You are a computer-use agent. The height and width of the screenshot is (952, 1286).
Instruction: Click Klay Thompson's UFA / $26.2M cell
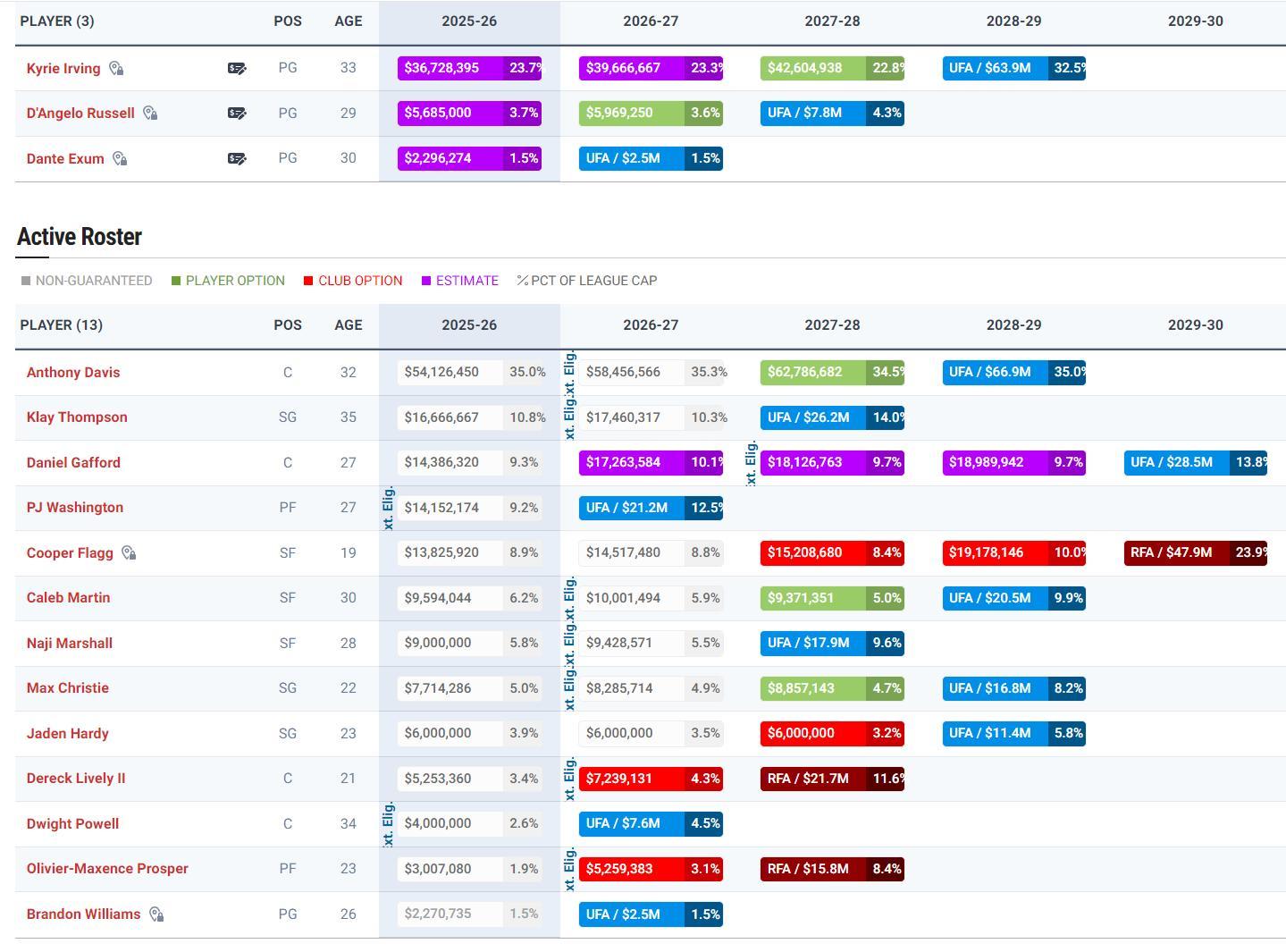tap(831, 417)
